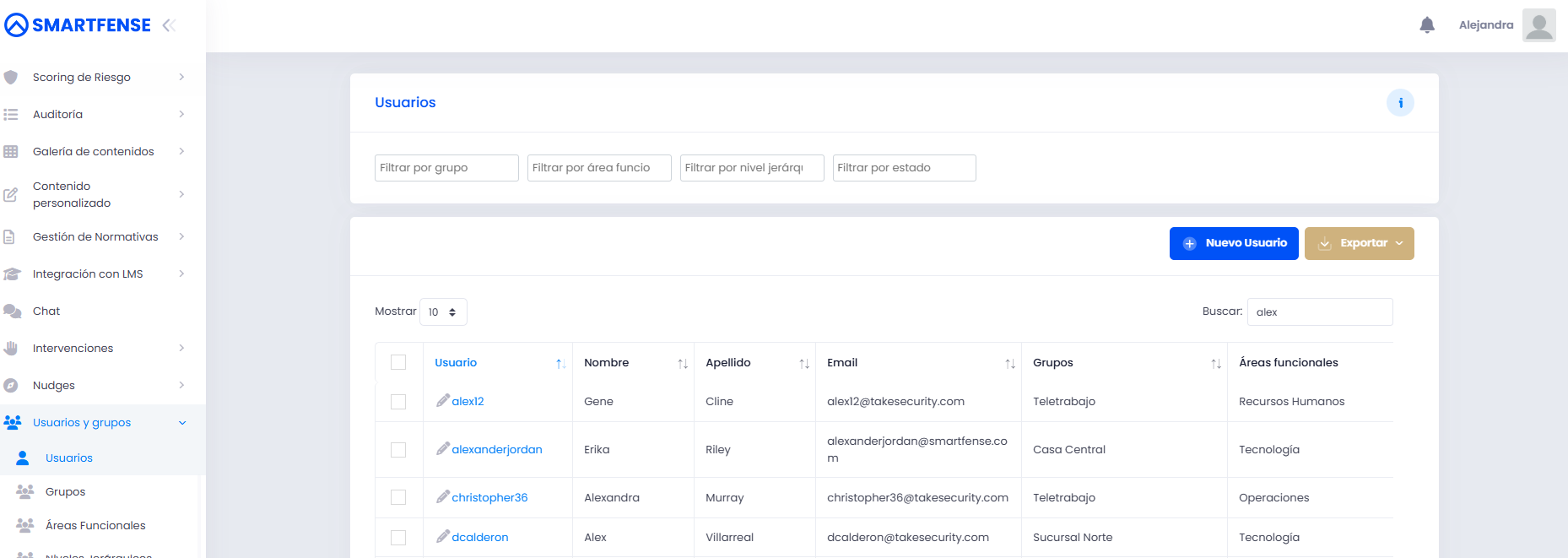This screenshot has width=1568, height=558.
Task: Sort by Apellido column arrows
Action: [804, 364]
